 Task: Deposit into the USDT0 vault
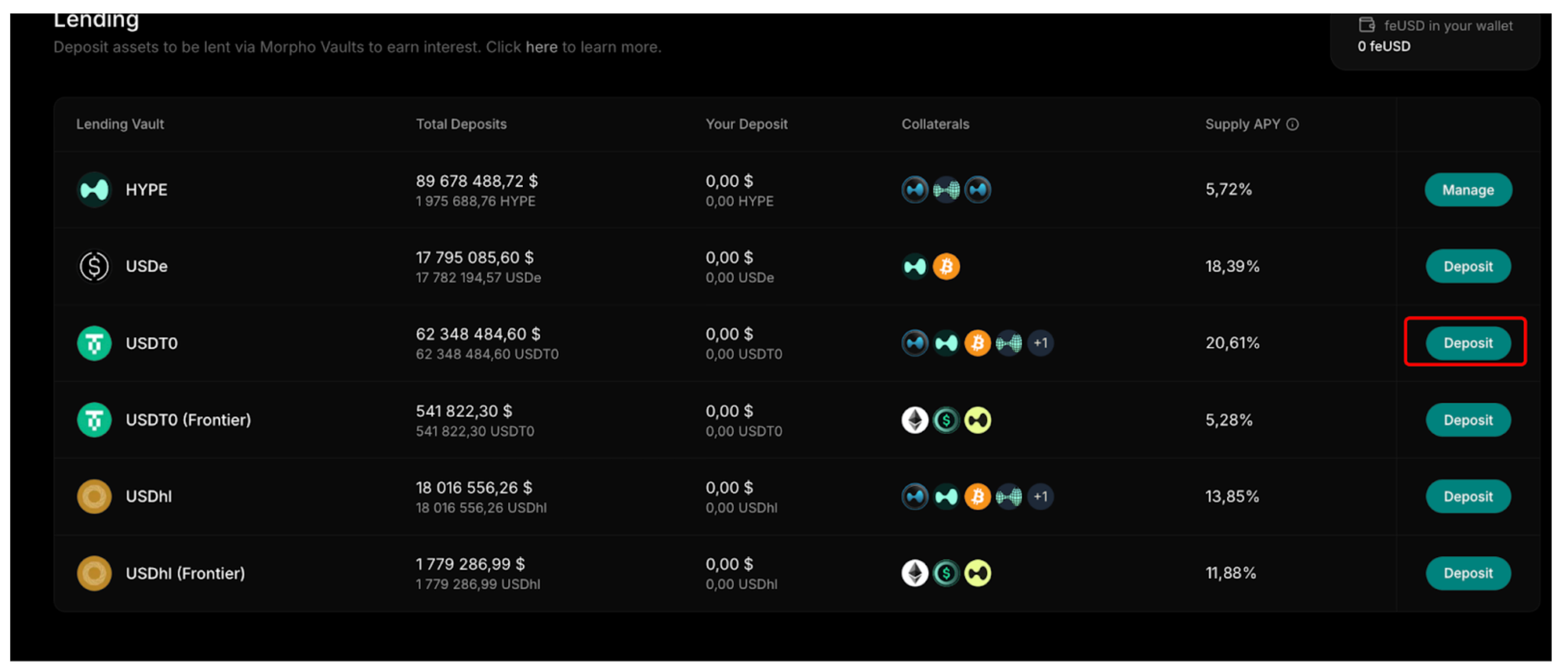(x=1468, y=343)
